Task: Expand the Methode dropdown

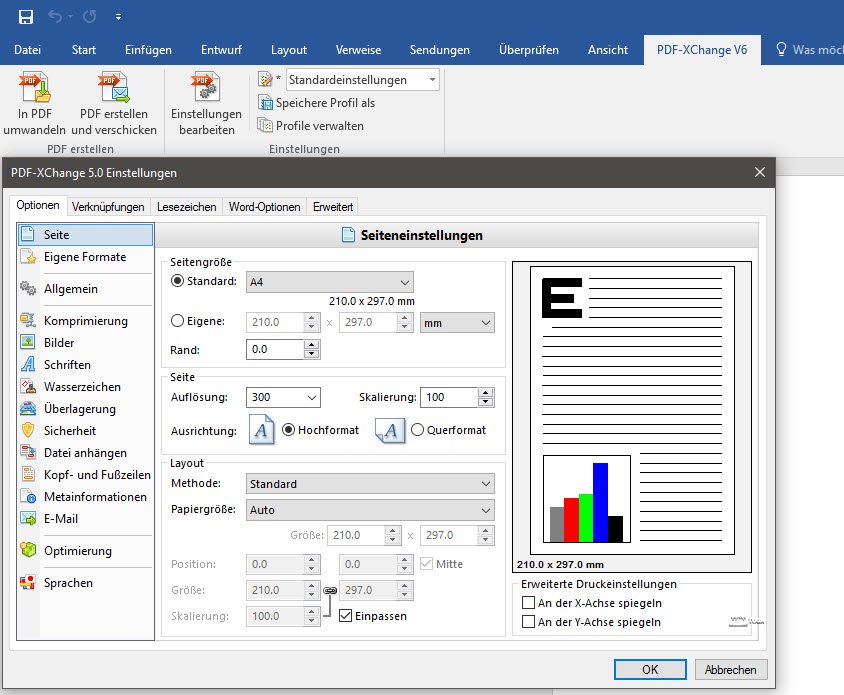Action: click(370, 484)
